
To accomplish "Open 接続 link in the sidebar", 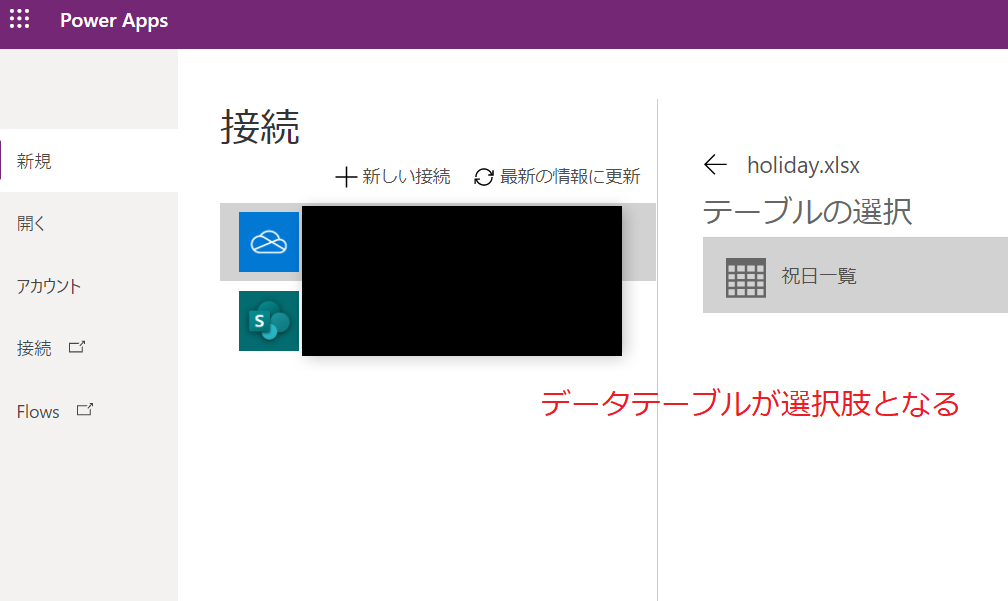I will coord(34,348).
